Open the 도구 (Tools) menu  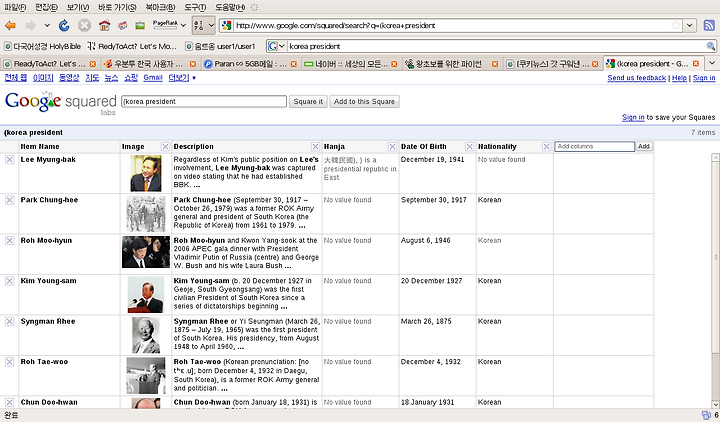195,7
